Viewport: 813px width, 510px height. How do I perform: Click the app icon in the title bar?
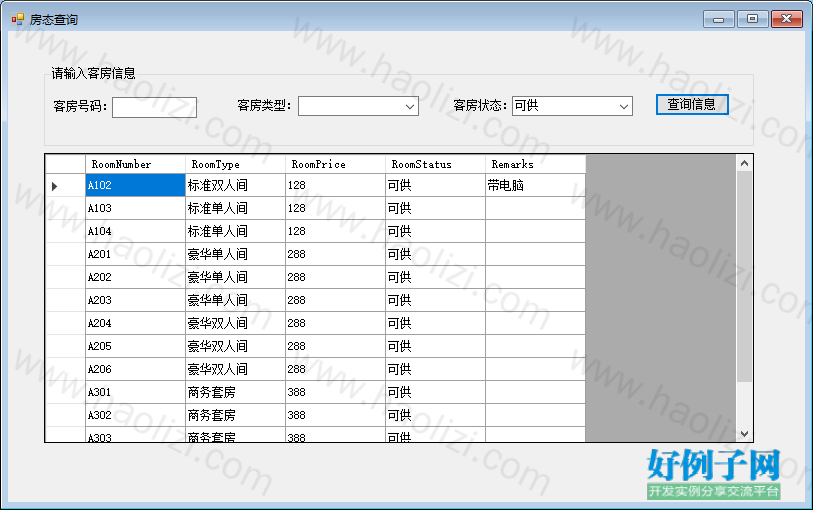tap(18, 19)
